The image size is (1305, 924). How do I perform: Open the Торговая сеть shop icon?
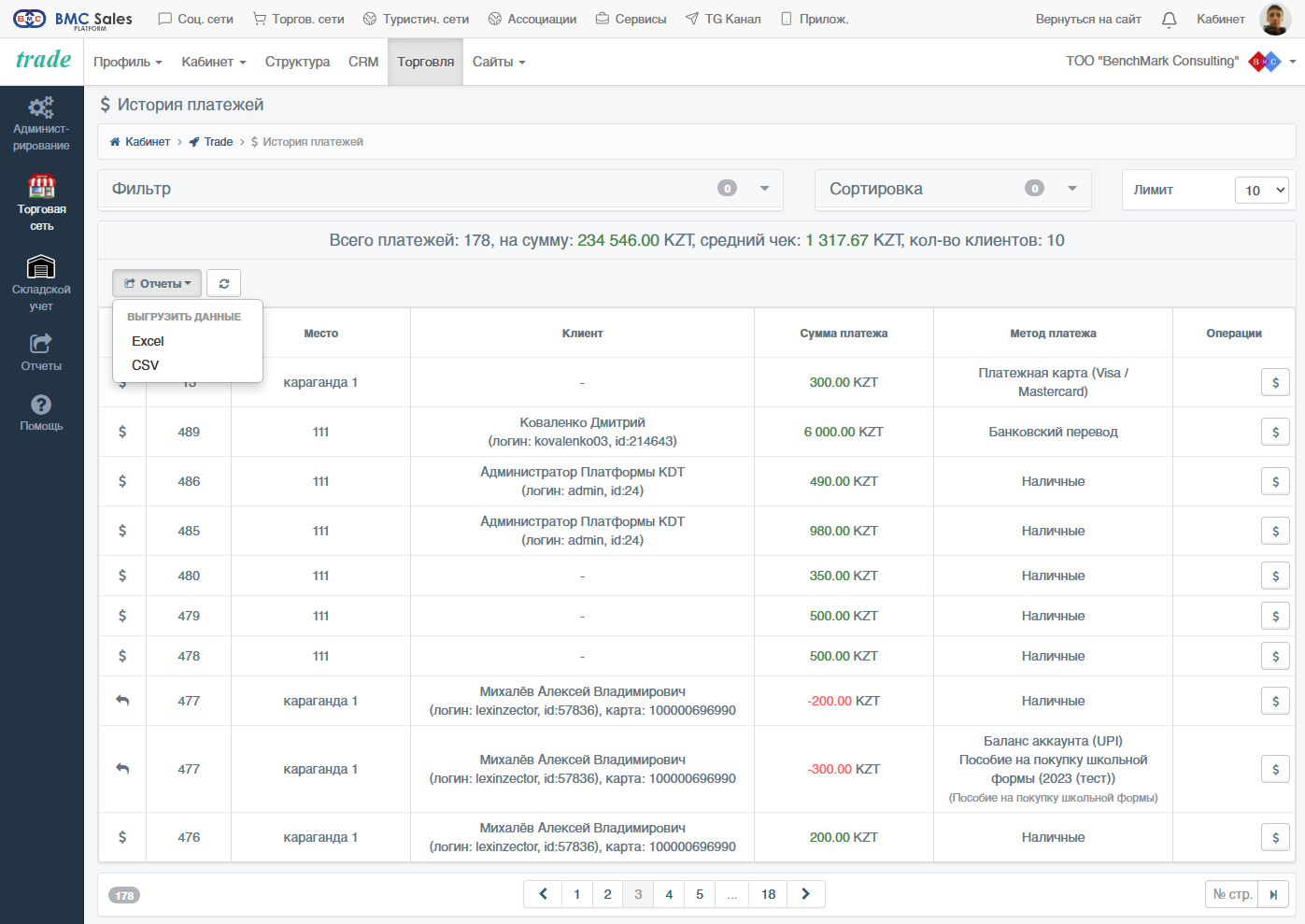[41, 186]
